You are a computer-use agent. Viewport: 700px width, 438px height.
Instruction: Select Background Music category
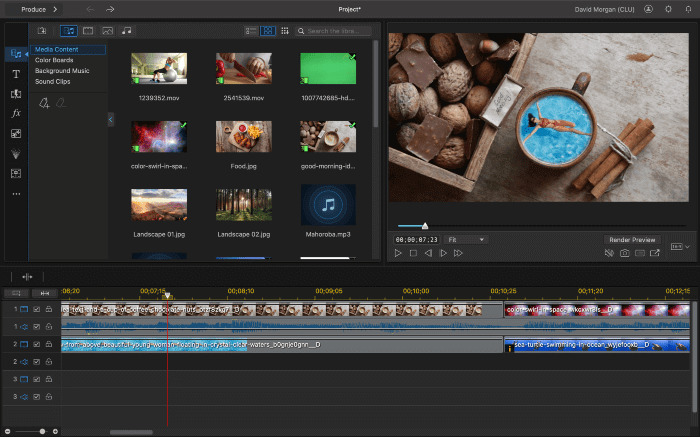pos(62,71)
